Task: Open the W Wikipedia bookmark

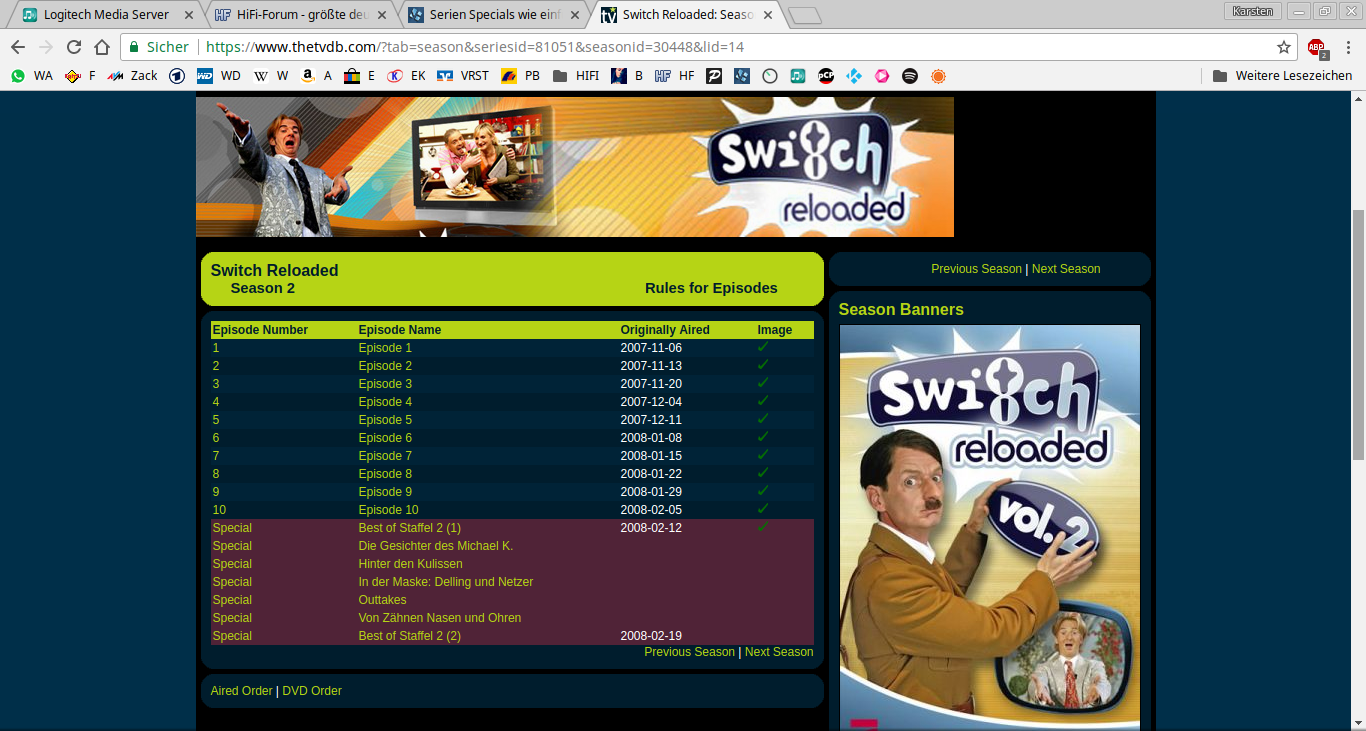Action: tap(271, 76)
